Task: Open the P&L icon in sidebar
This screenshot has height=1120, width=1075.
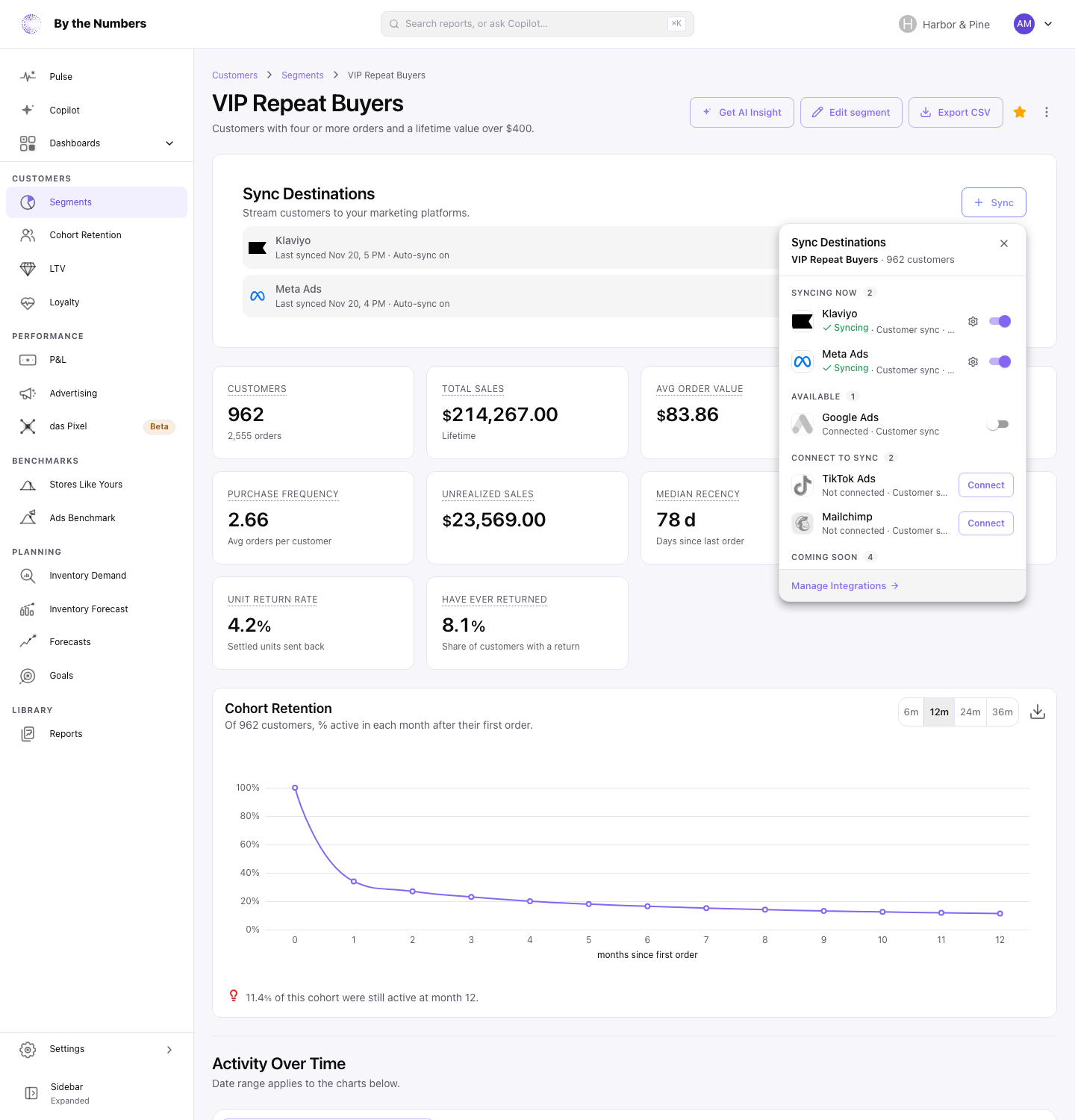Action: pos(28,360)
